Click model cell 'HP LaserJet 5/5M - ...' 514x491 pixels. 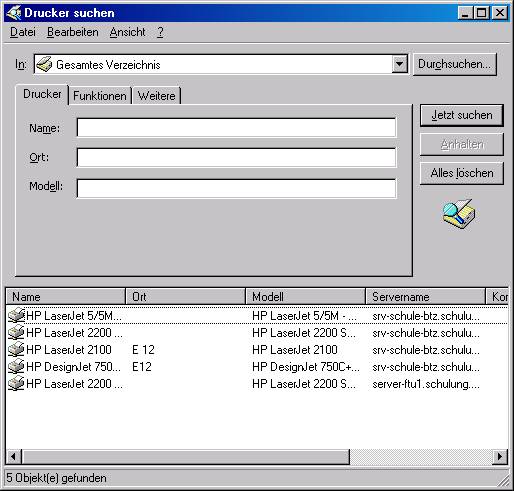[304, 316]
